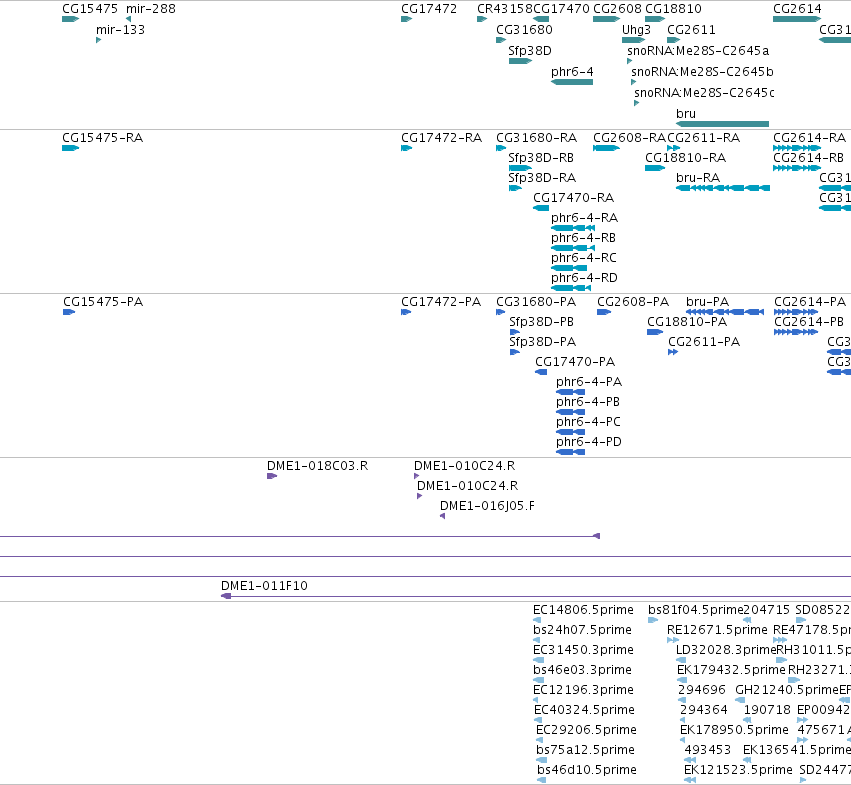The height and width of the screenshot is (785, 851).
Task: Click the CG2608 gene label
Action: tap(618, 9)
